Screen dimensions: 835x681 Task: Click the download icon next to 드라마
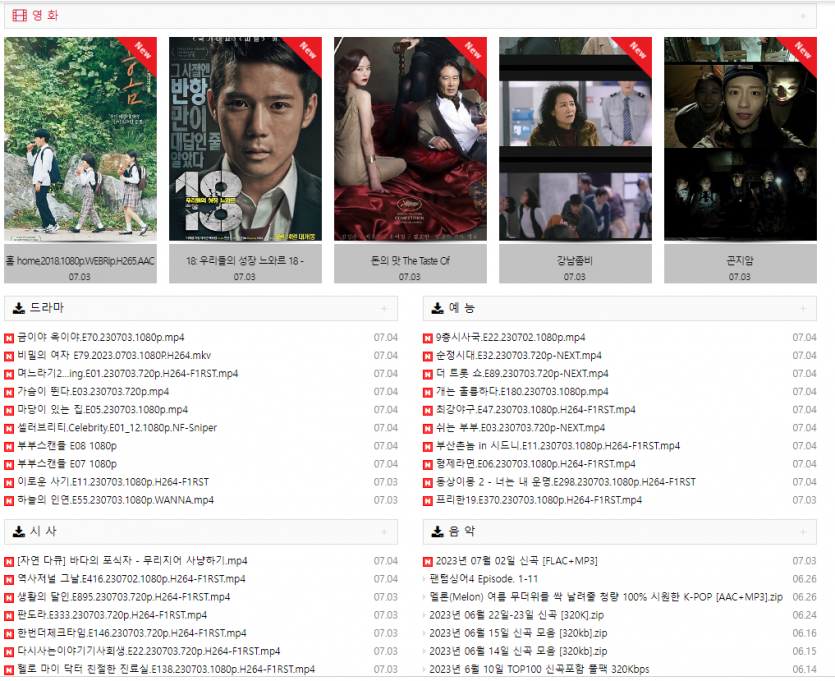19,308
